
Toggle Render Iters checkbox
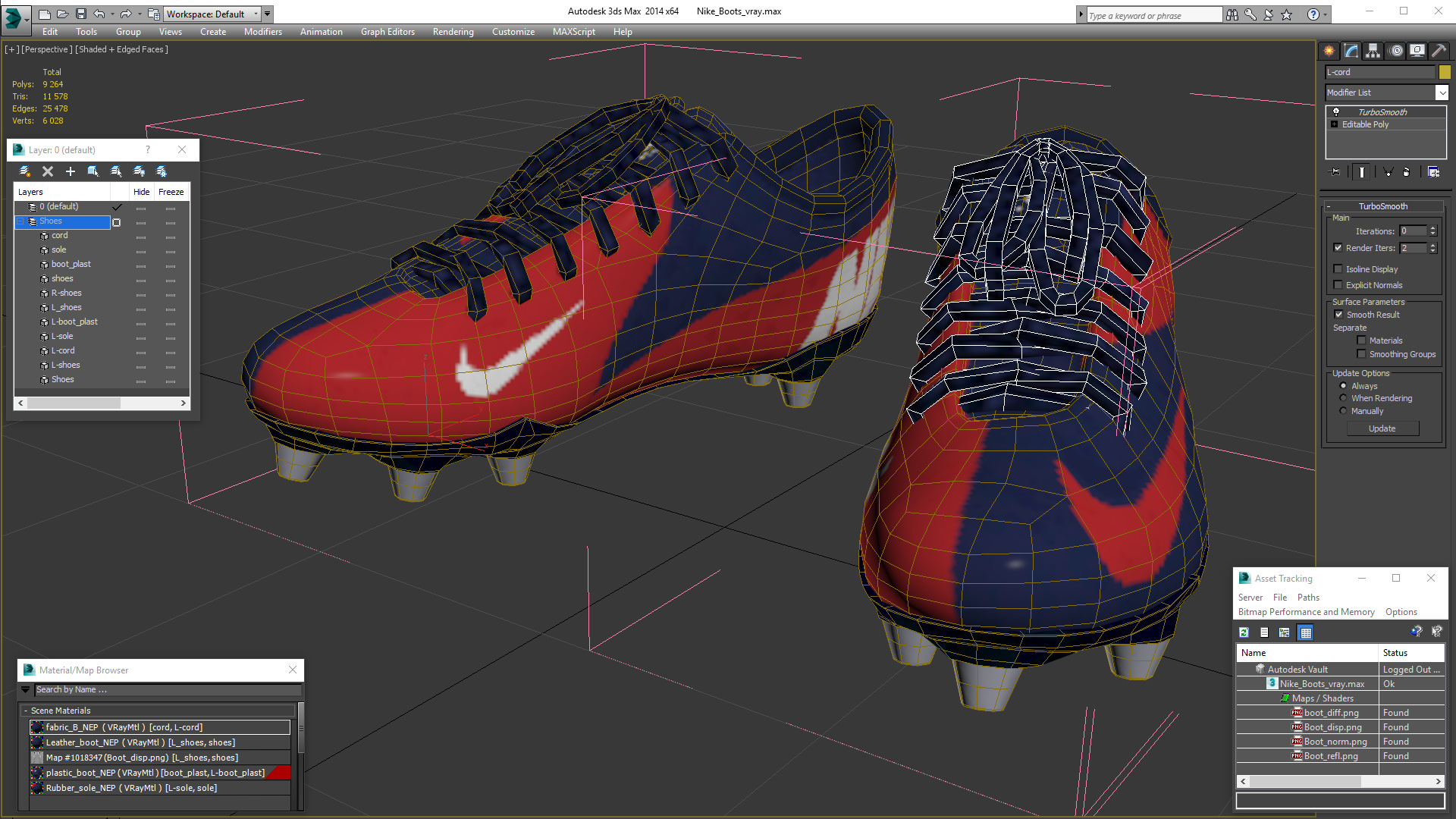[1338, 248]
